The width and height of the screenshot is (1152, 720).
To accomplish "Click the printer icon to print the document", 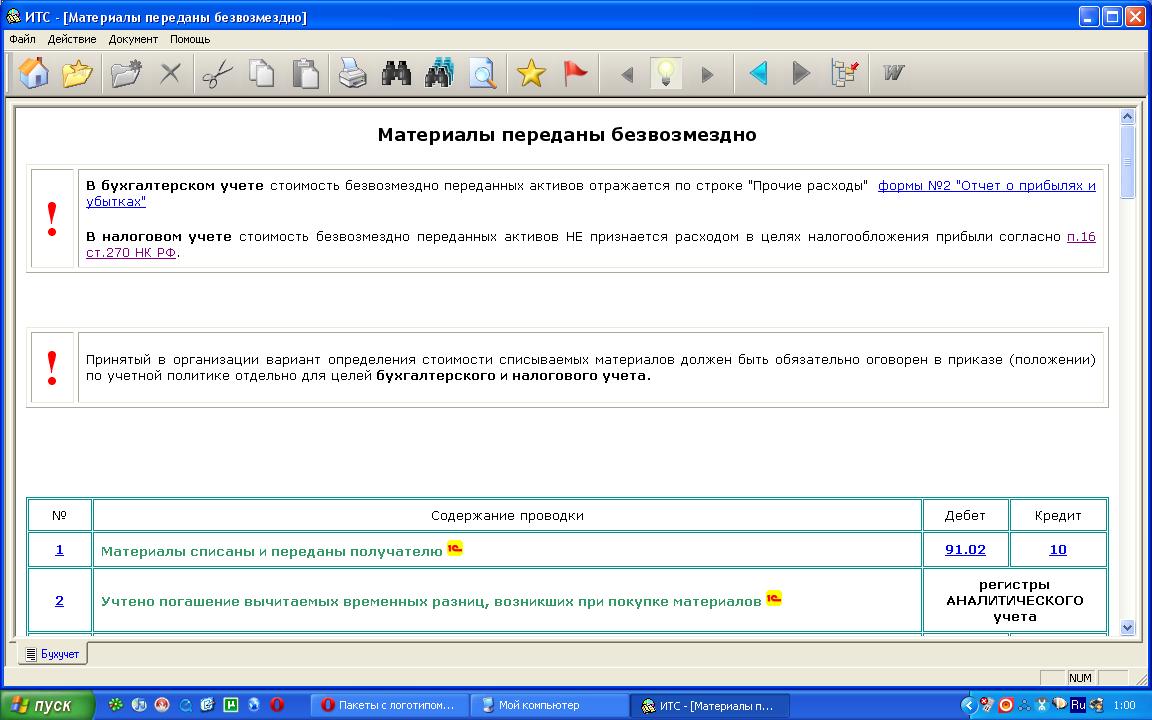I will (x=352, y=74).
